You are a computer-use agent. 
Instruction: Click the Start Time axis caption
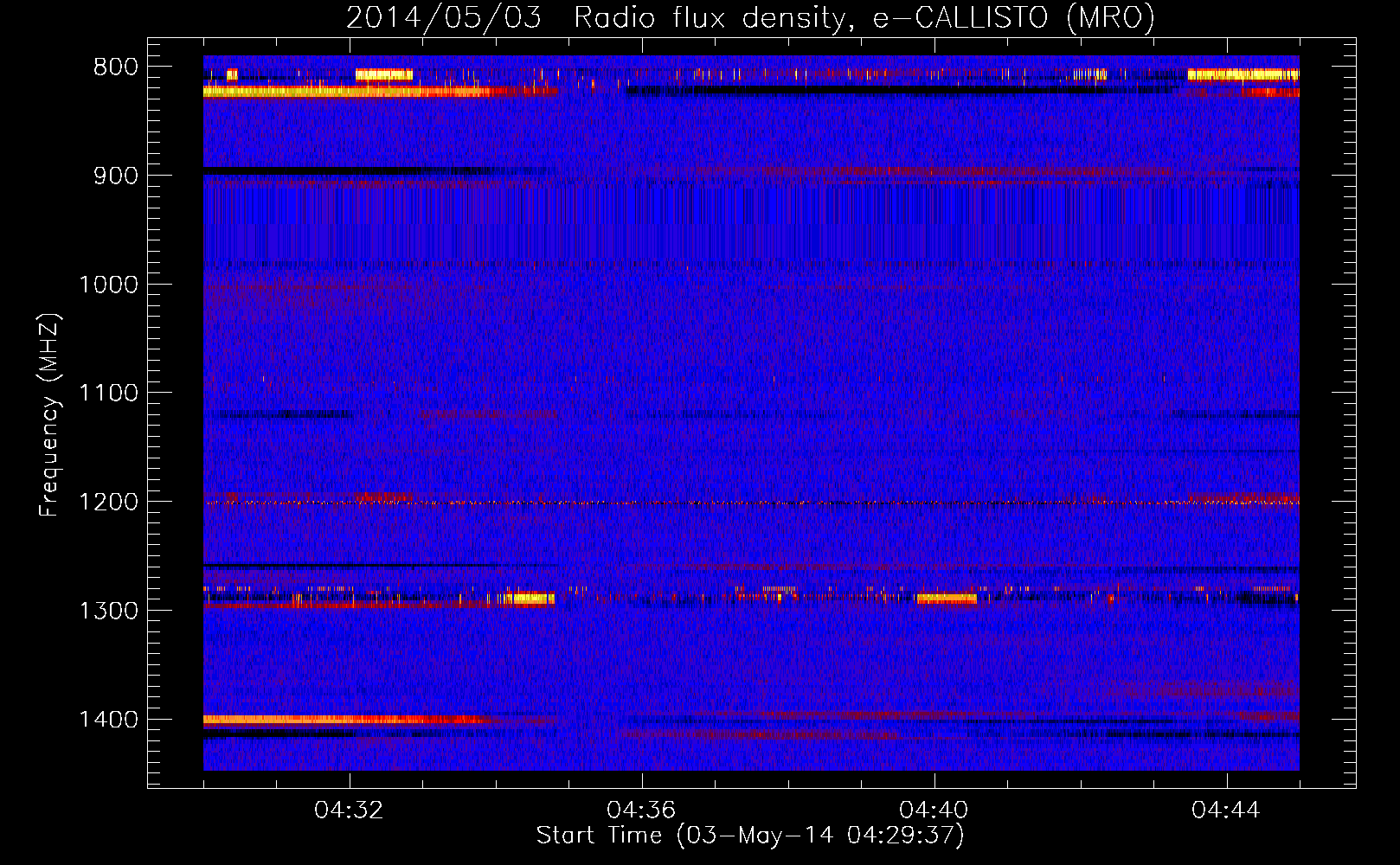750,836
